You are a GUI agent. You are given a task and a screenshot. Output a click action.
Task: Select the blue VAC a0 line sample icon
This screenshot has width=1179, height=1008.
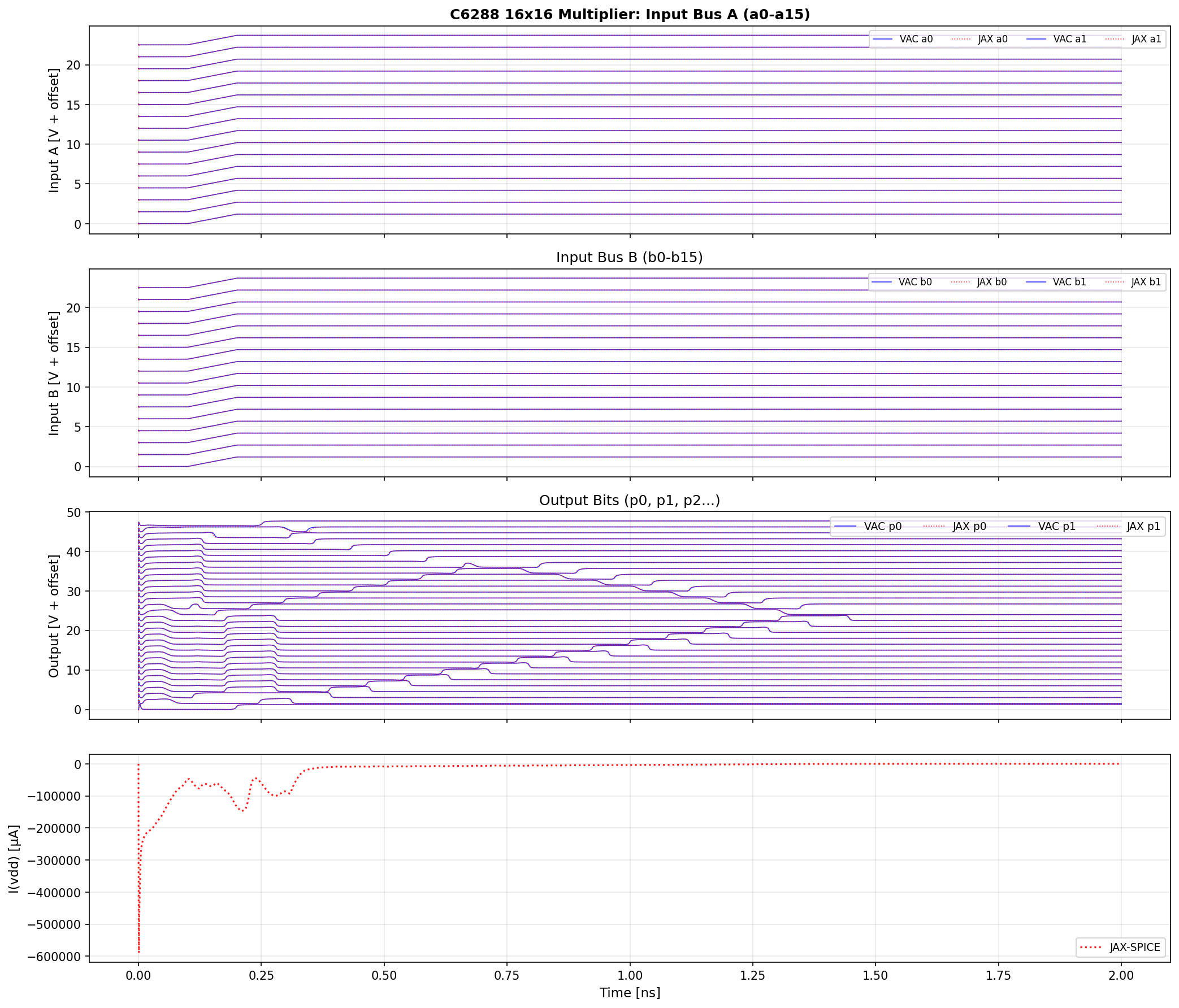(883, 38)
